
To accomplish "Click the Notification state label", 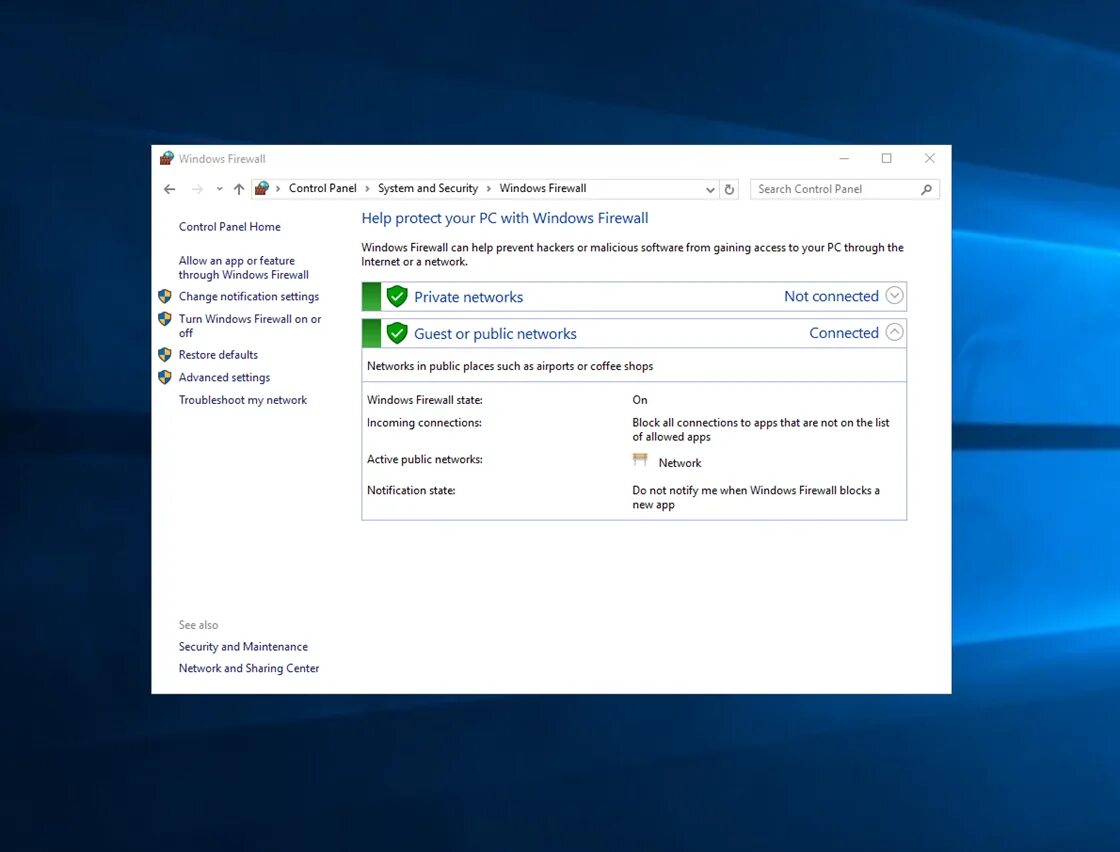I will coord(411,491).
